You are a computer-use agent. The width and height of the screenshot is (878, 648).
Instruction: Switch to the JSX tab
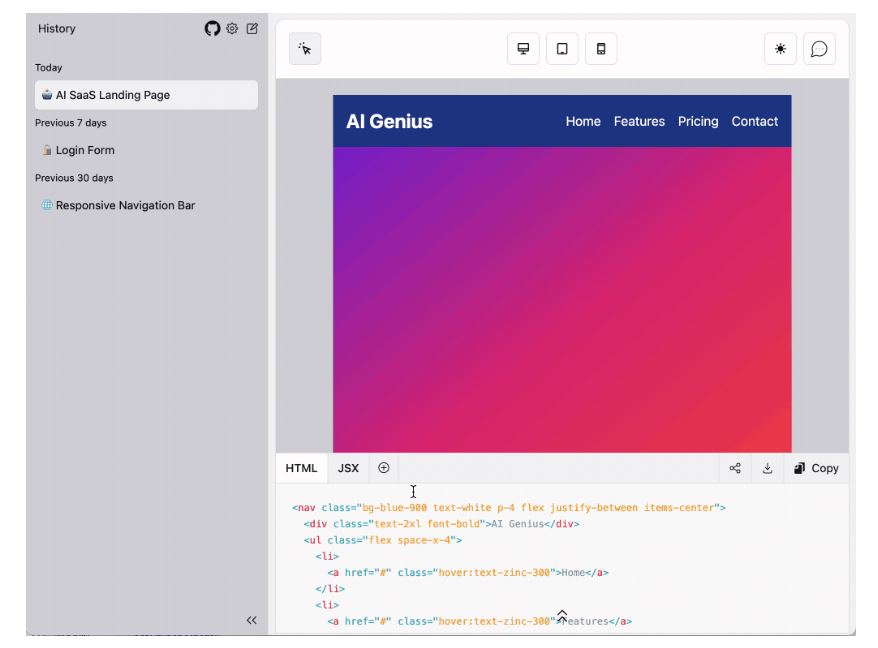pyautogui.click(x=348, y=468)
